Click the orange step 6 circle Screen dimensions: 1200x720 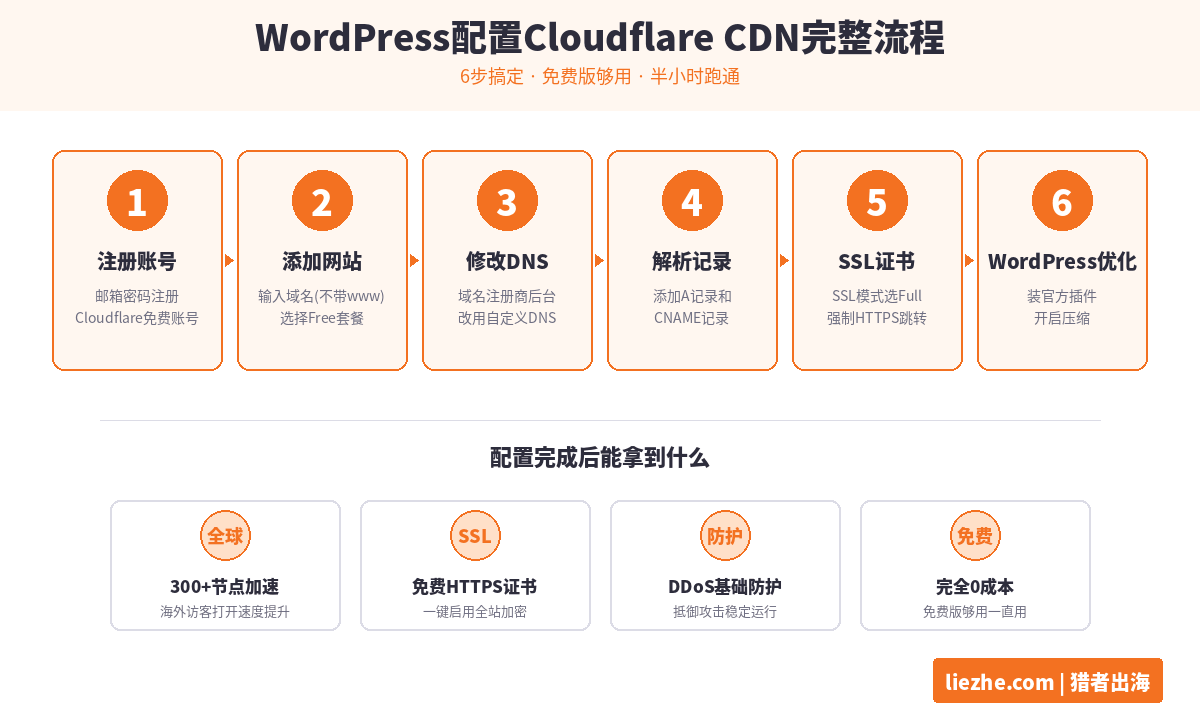pos(1062,201)
